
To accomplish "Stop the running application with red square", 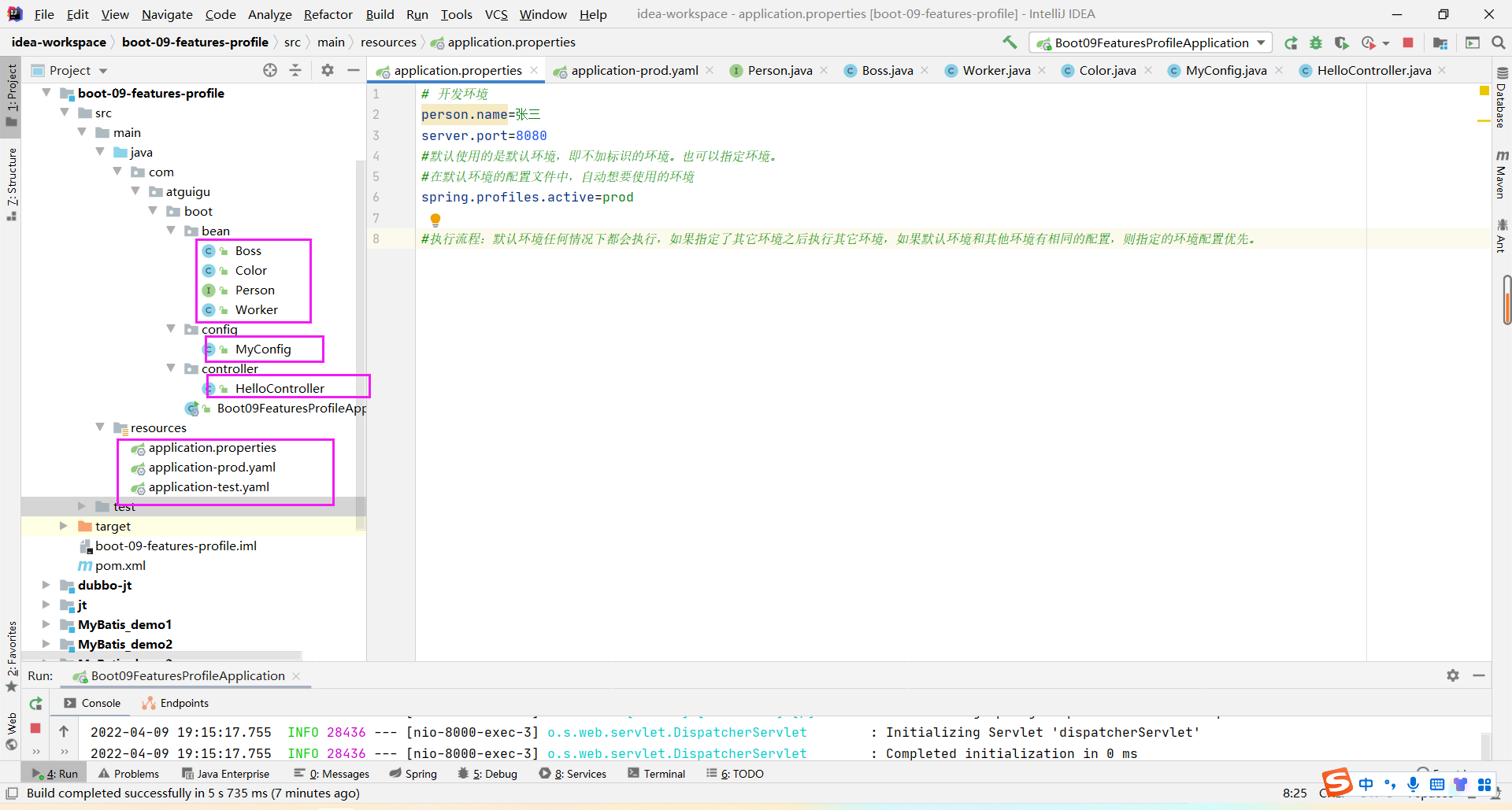I will click(1408, 43).
